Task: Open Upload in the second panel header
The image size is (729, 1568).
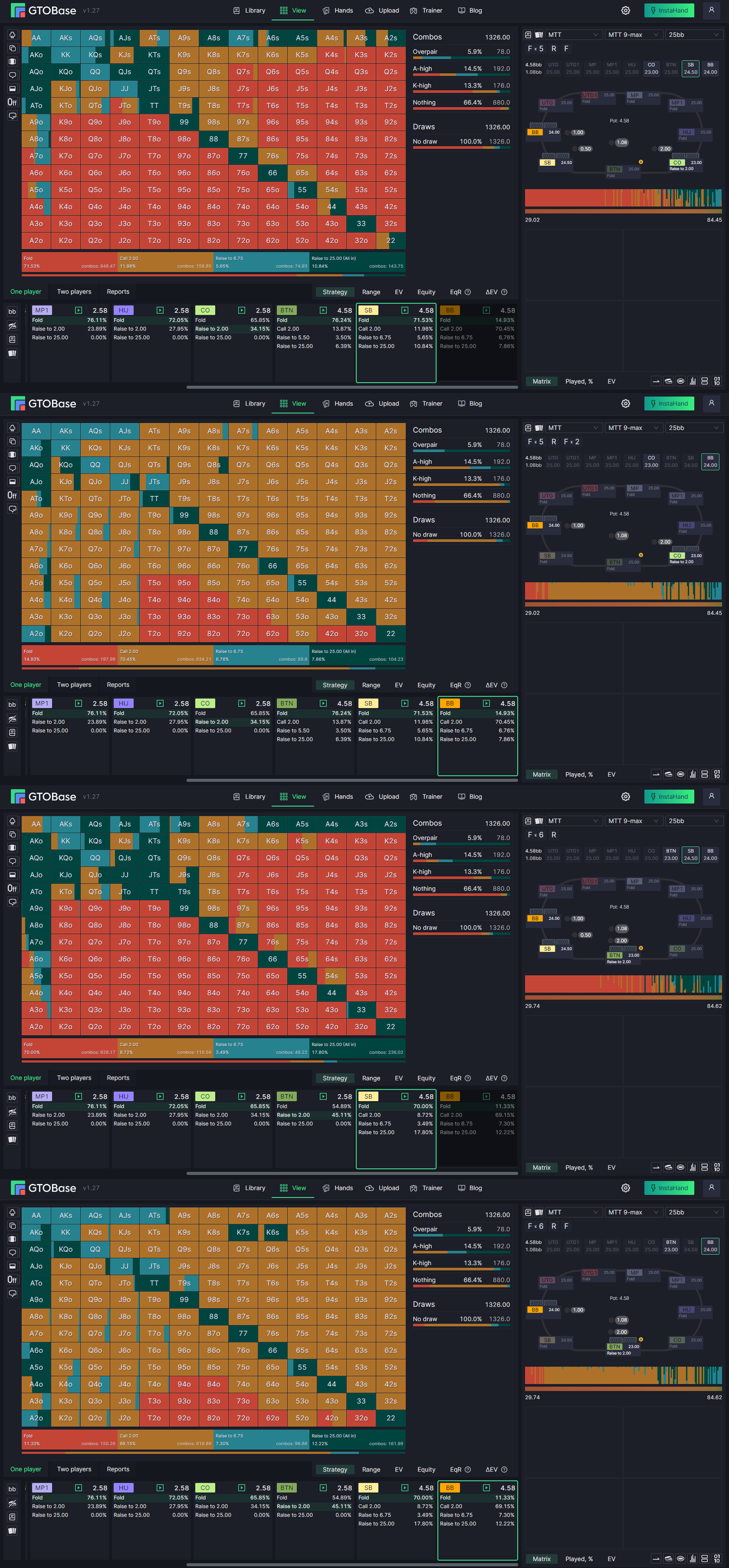Action: pyautogui.click(x=382, y=403)
